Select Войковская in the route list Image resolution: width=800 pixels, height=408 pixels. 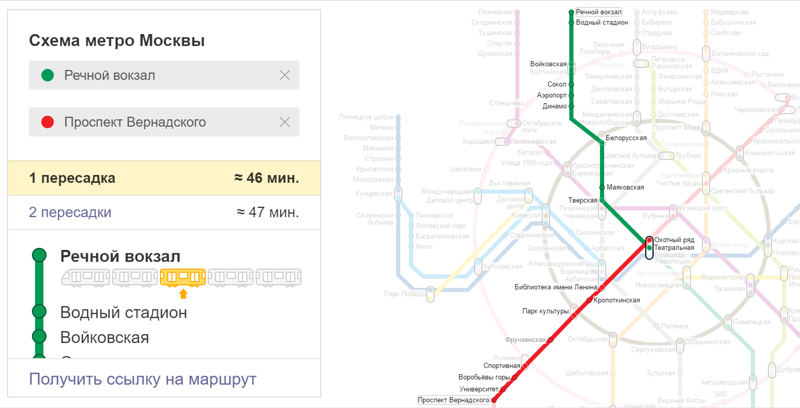[x=105, y=338]
